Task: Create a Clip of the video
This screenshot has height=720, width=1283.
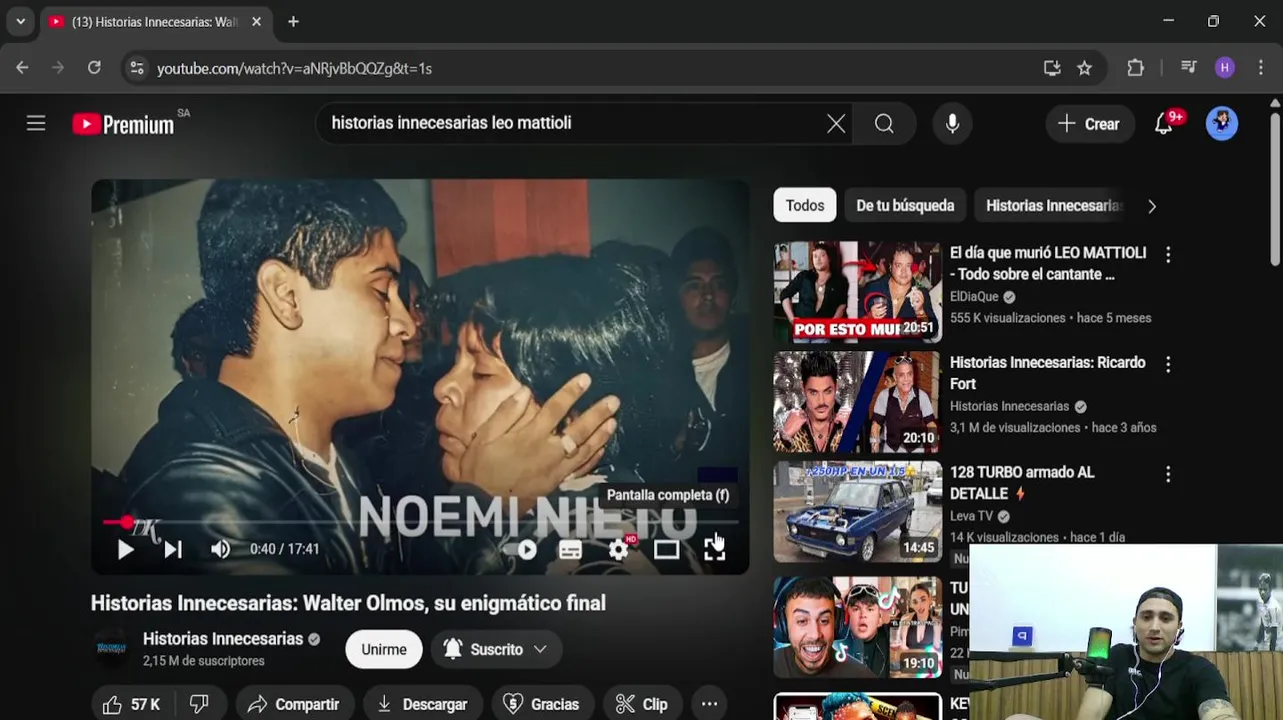Action: click(642, 704)
